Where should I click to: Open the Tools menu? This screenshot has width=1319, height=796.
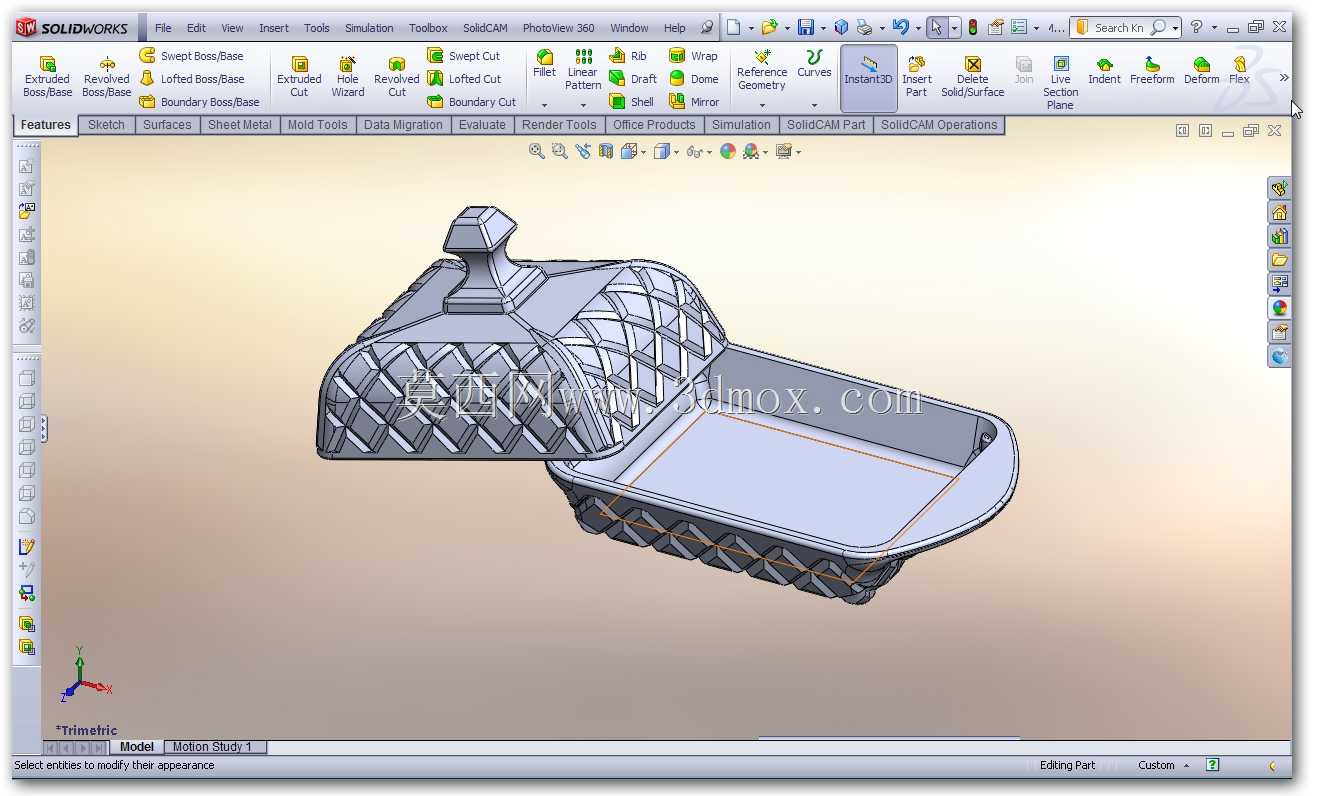click(x=317, y=28)
